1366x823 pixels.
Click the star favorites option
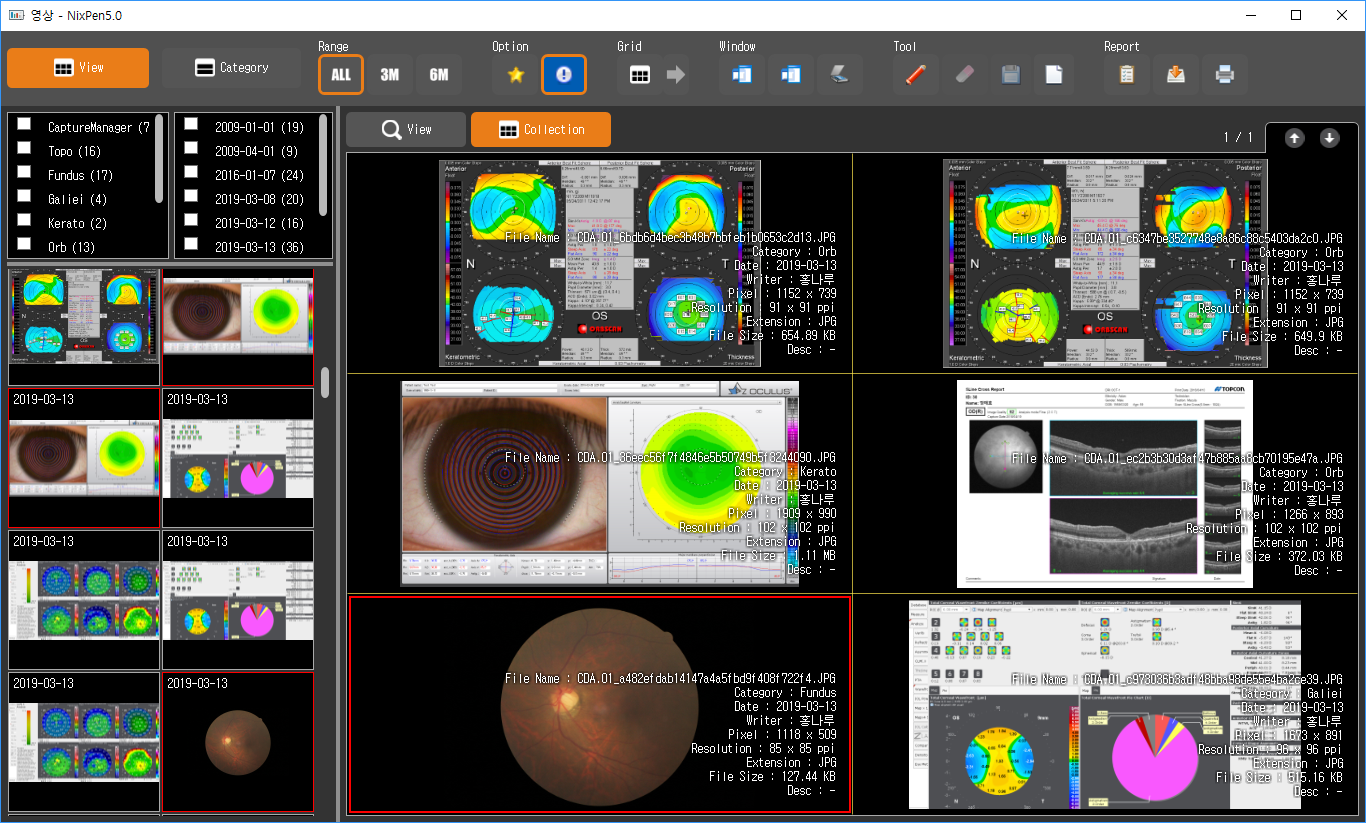tap(516, 75)
